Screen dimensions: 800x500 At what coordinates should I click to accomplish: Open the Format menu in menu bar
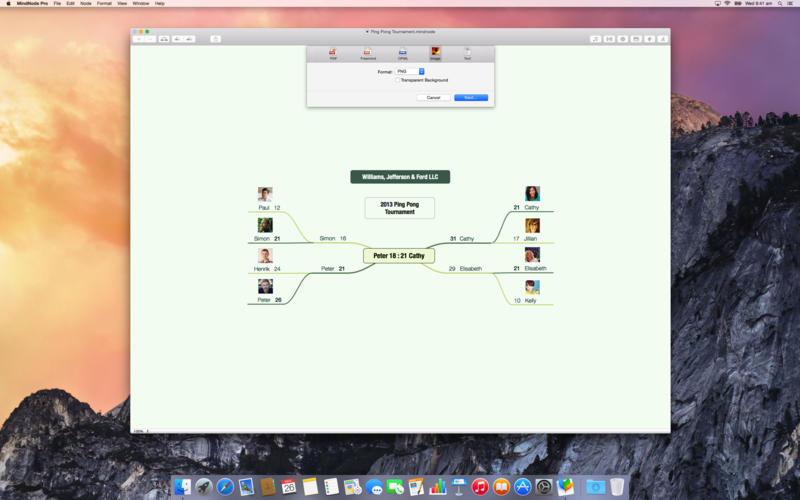coord(104,3)
